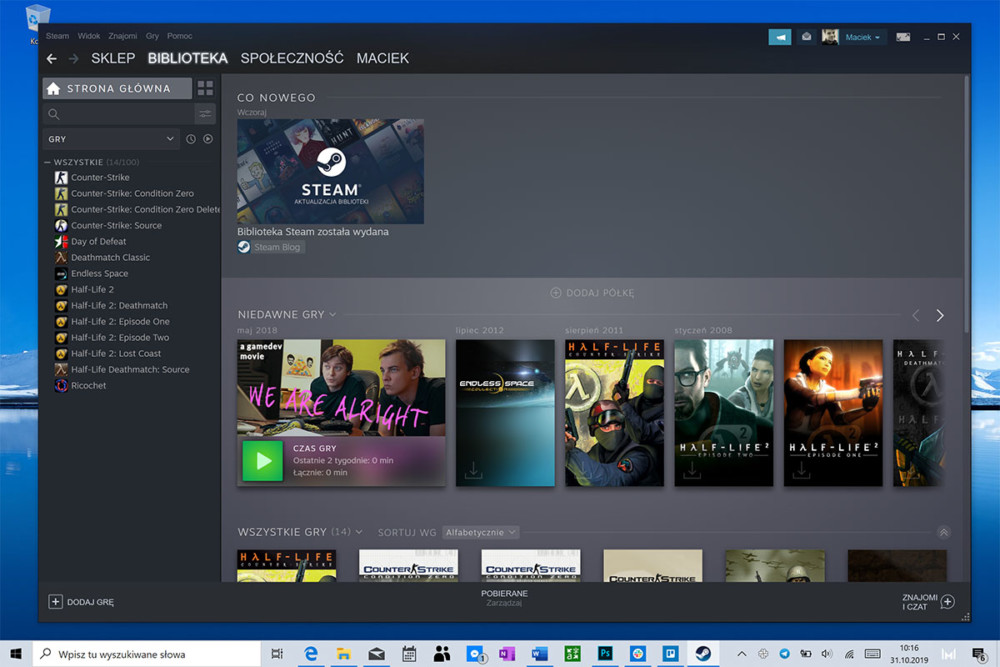
Task: Open Trello from the taskbar
Action: point(670,654)
